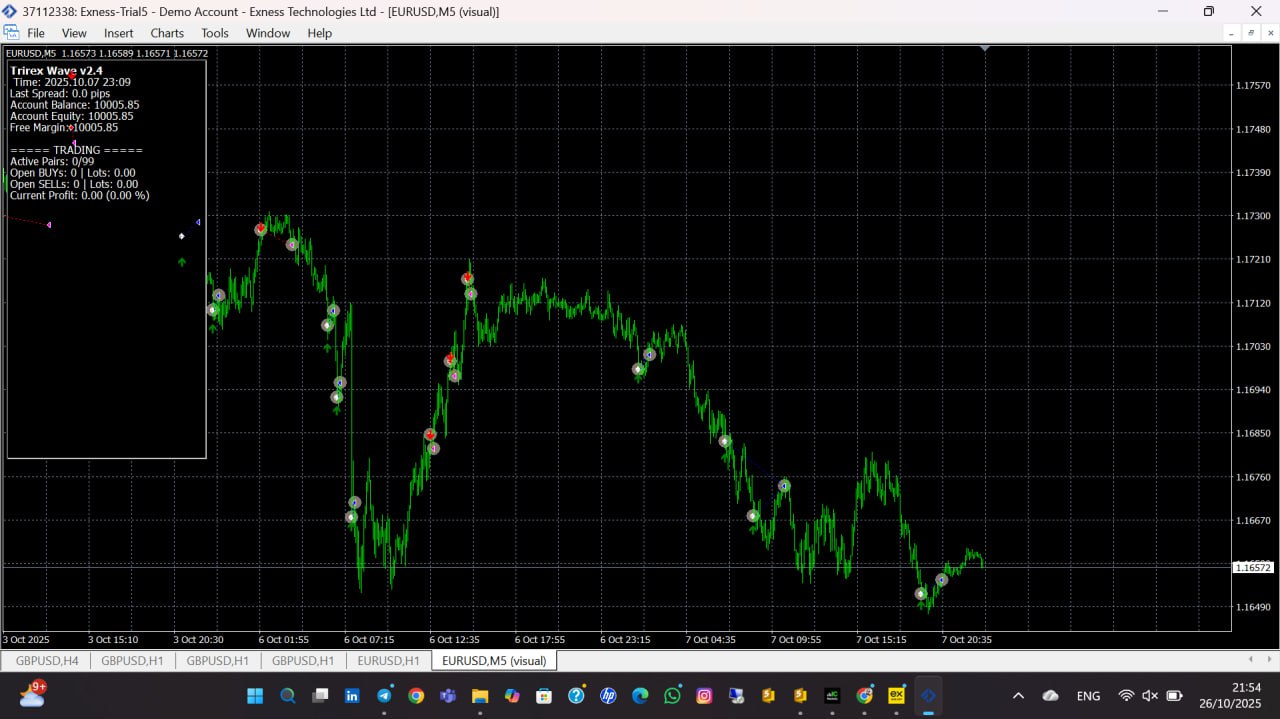Open Instagram from the taskbar
1280x719 pixels.
coord(704,696)
